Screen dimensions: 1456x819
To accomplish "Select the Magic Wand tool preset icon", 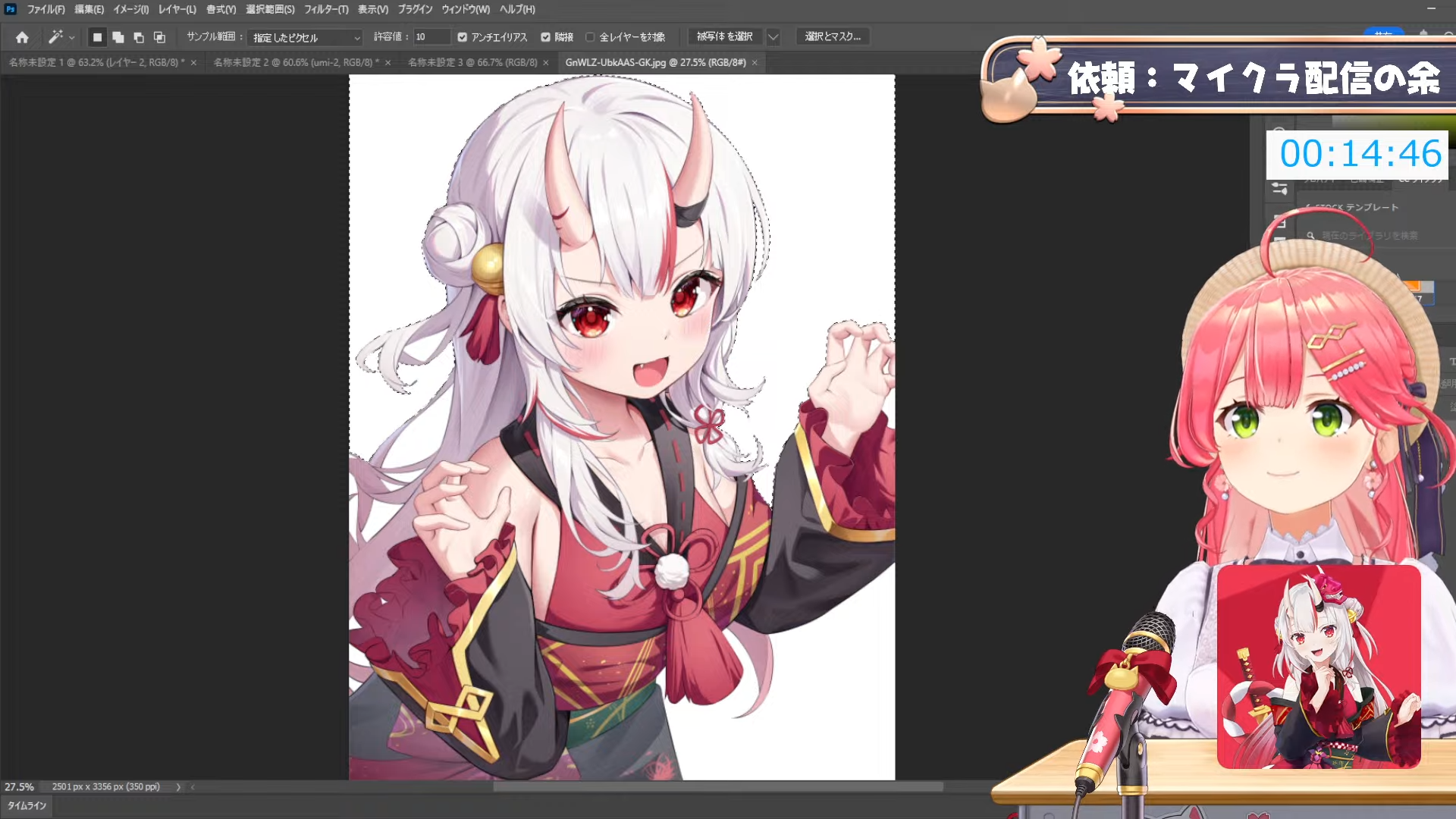I will click(x=55, y=36).
